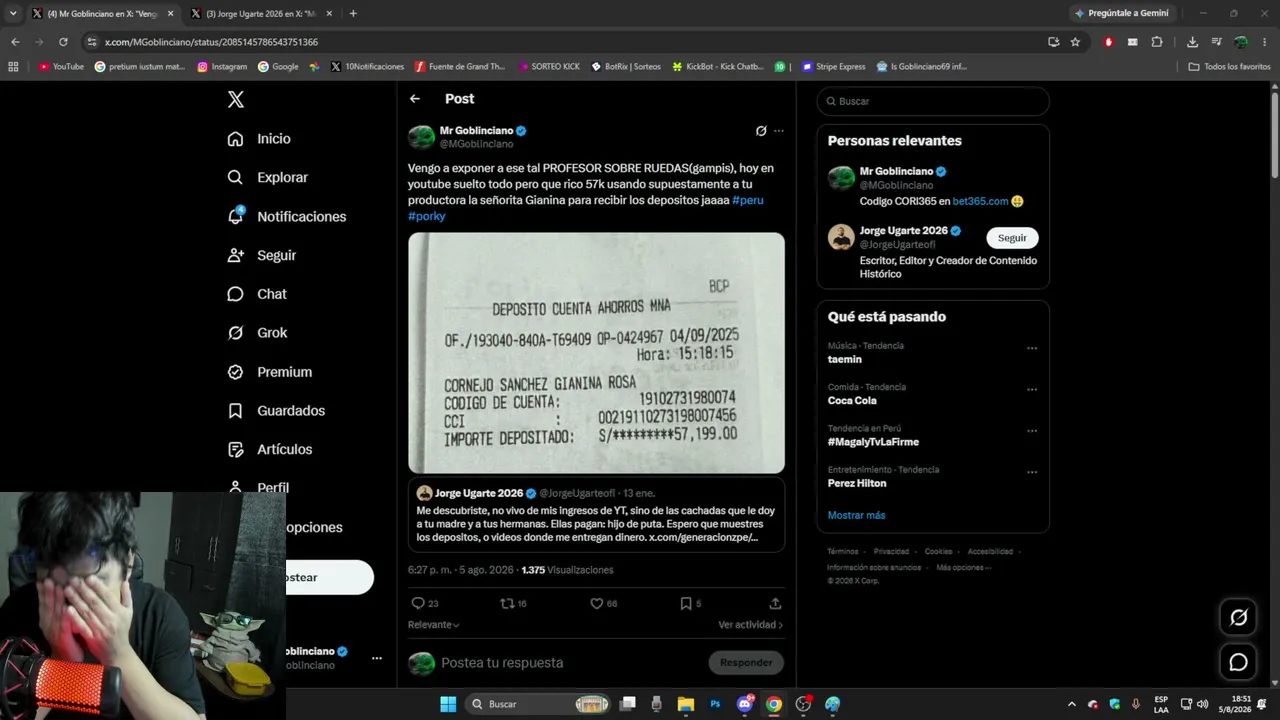
Task: Open the Chrome extensions puzzle icon
Action: tap(1157, 42)
